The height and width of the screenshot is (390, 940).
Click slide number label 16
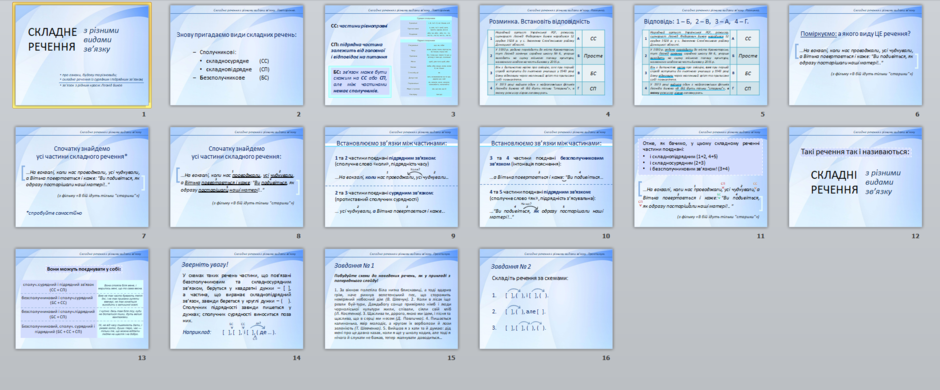(x=607, y=358)
